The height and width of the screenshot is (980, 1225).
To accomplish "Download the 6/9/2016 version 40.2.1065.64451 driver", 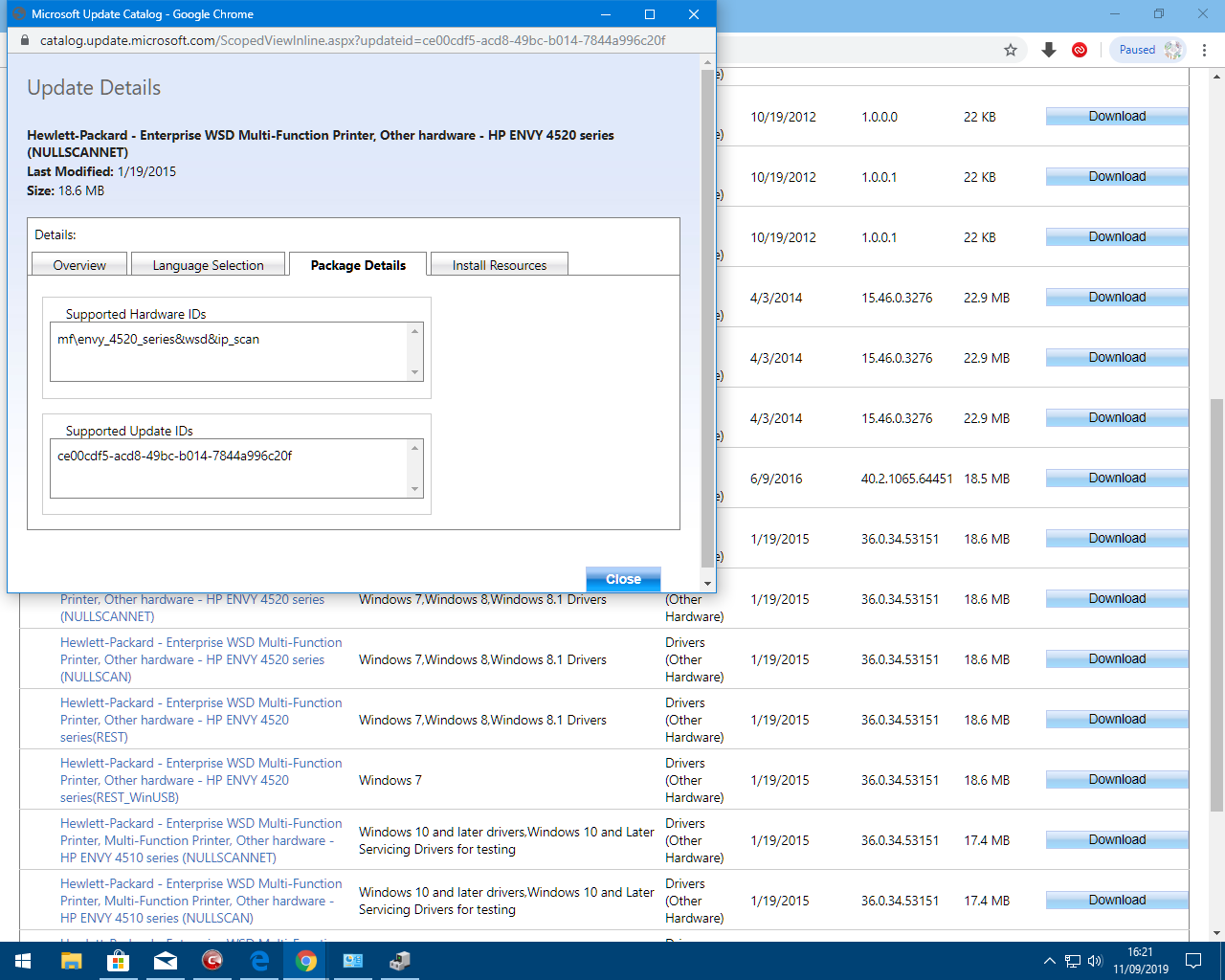I will (x=1117, y=479).
